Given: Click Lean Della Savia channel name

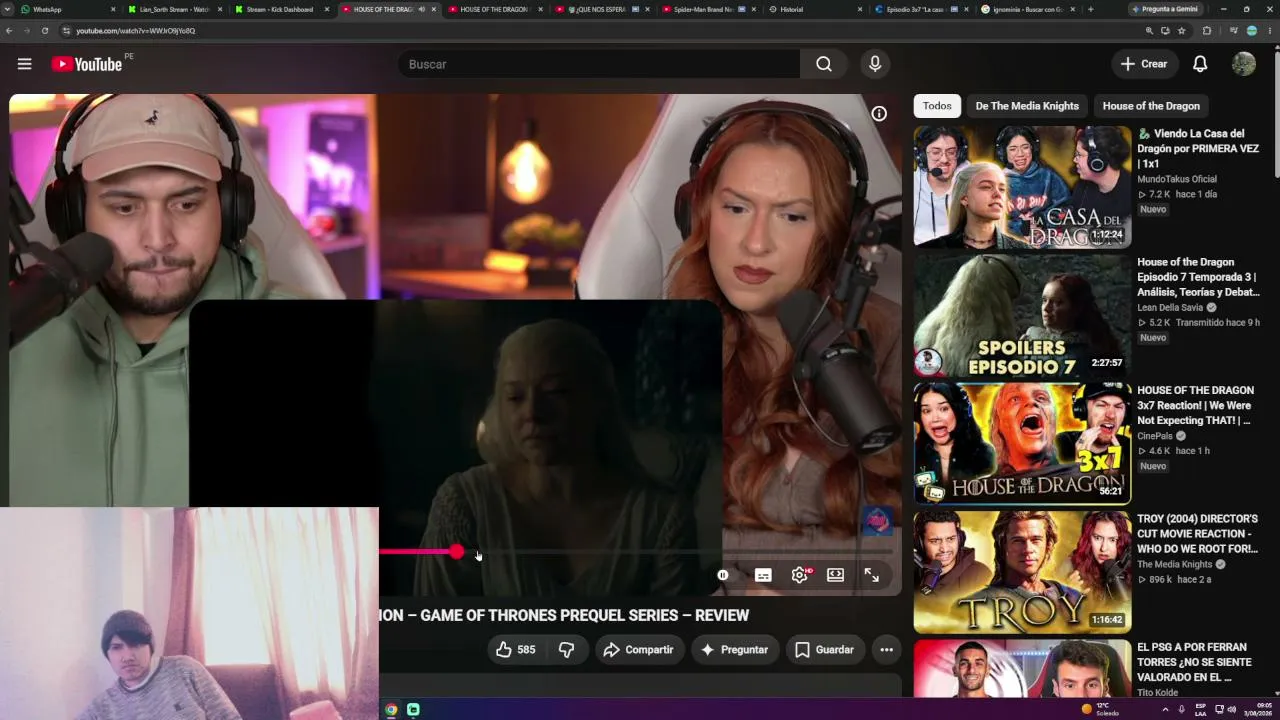Looking at the screenshot, I should click(x=1170, y=308).
